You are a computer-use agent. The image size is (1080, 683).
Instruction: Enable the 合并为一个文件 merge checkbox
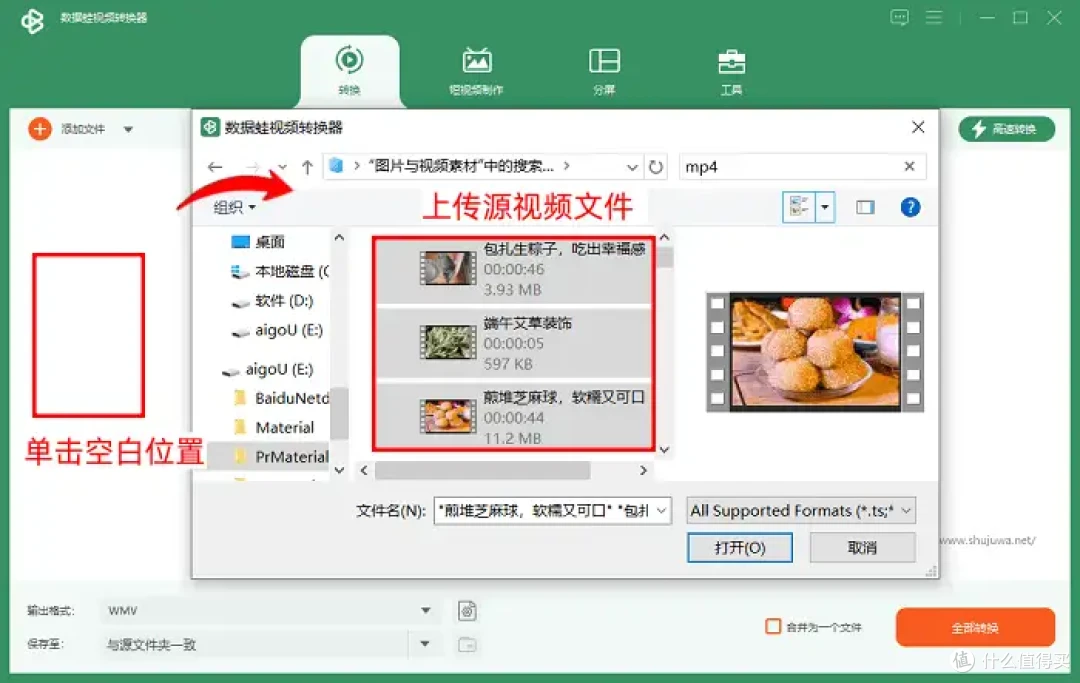click(x=773, y=627)
